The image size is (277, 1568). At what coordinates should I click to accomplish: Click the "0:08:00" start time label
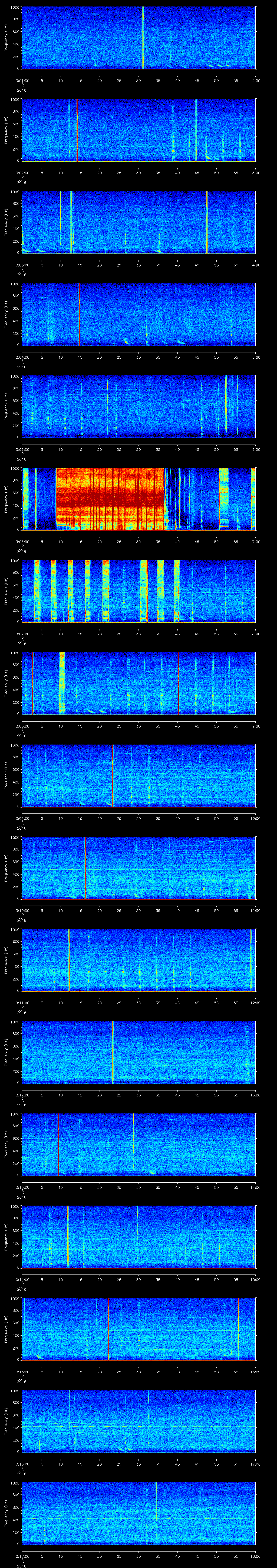tap(22, 726)
